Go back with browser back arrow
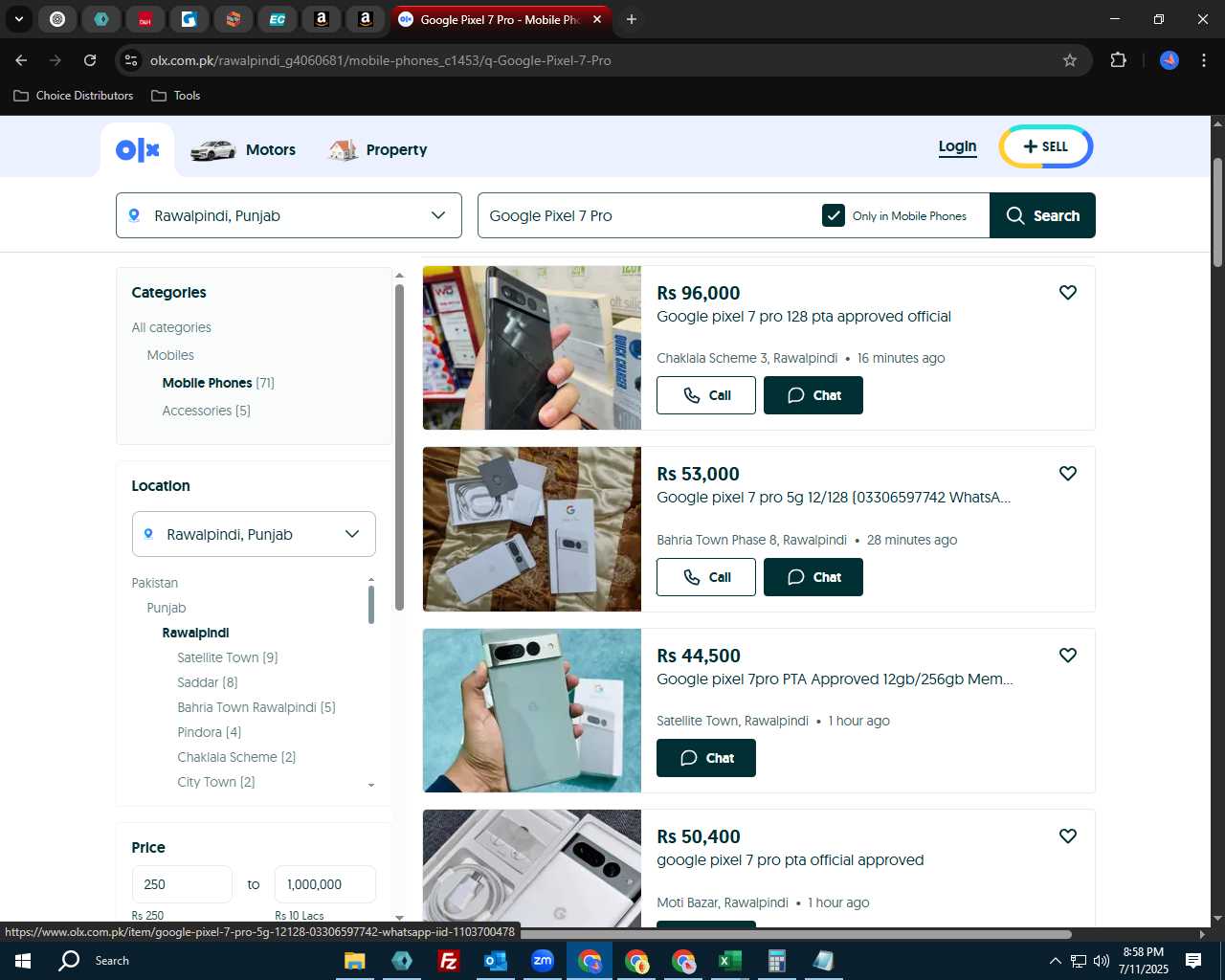The height and width of the screenshot is (980, 1225). (x=21, y=60)
